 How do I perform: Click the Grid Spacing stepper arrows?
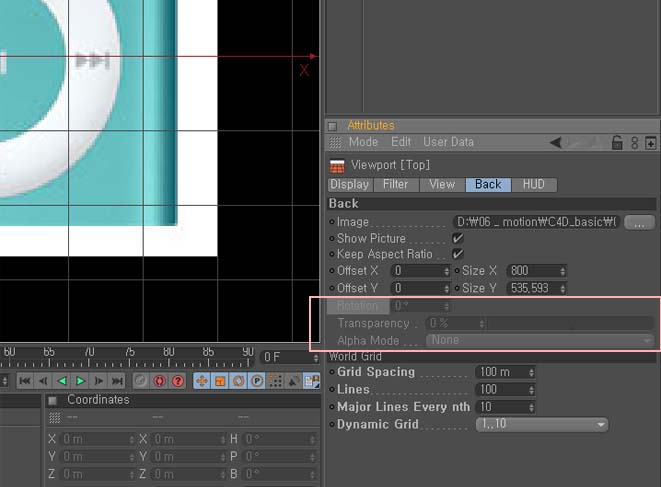532,372
